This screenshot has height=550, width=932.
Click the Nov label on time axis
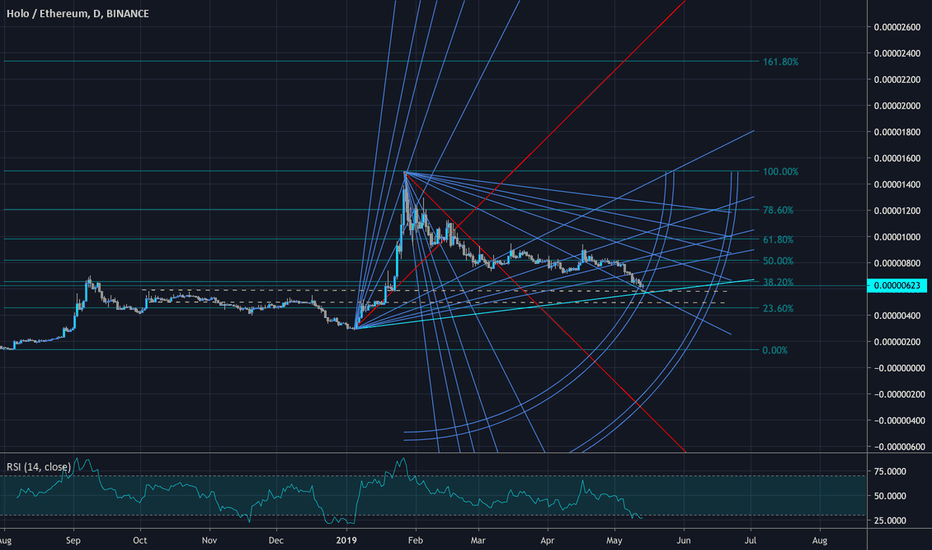click(x=209, y=540)
